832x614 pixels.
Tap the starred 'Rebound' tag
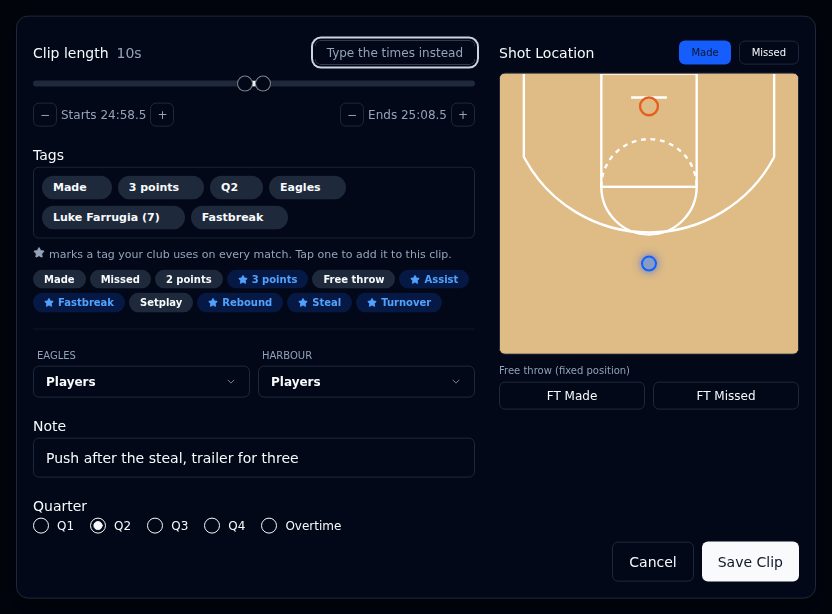(x=240, y=302)
